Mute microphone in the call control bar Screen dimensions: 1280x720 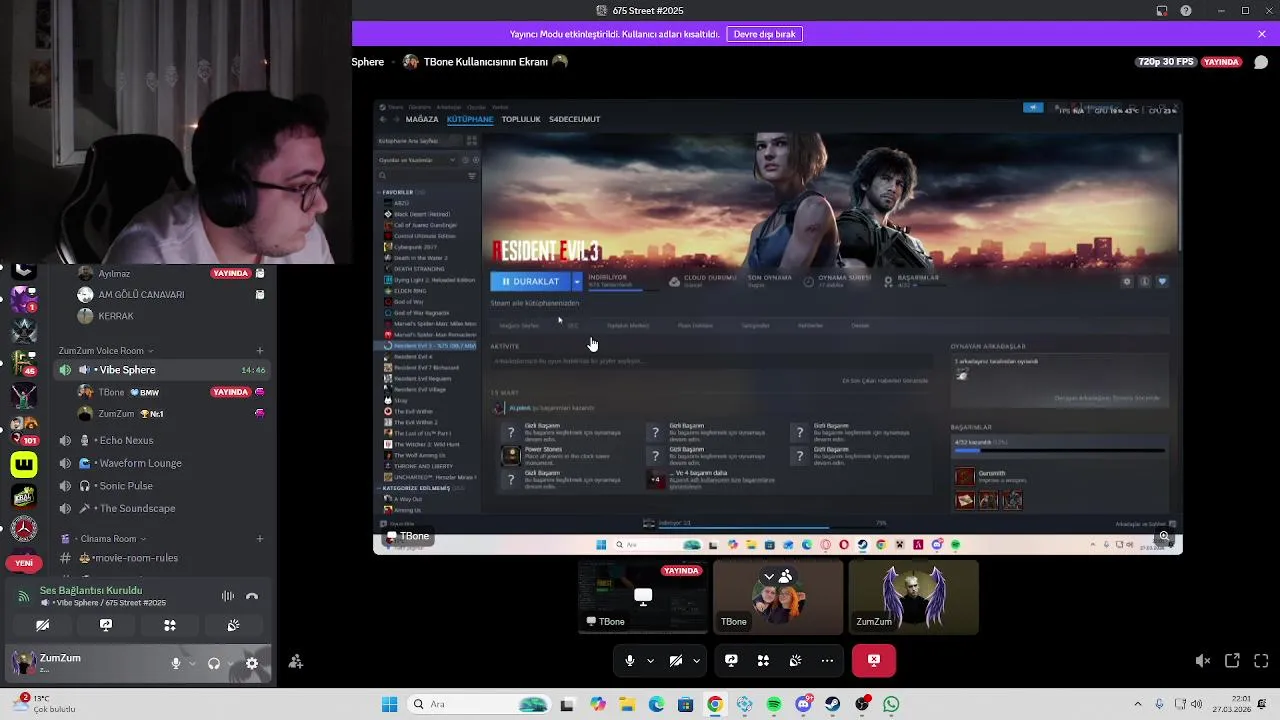click(629, 660)
